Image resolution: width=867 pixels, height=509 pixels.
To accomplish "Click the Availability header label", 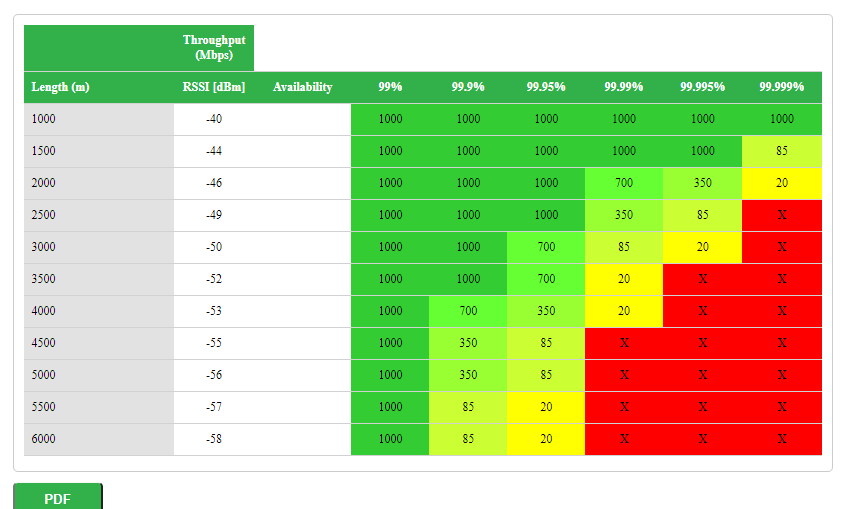I will click(302, 87).
